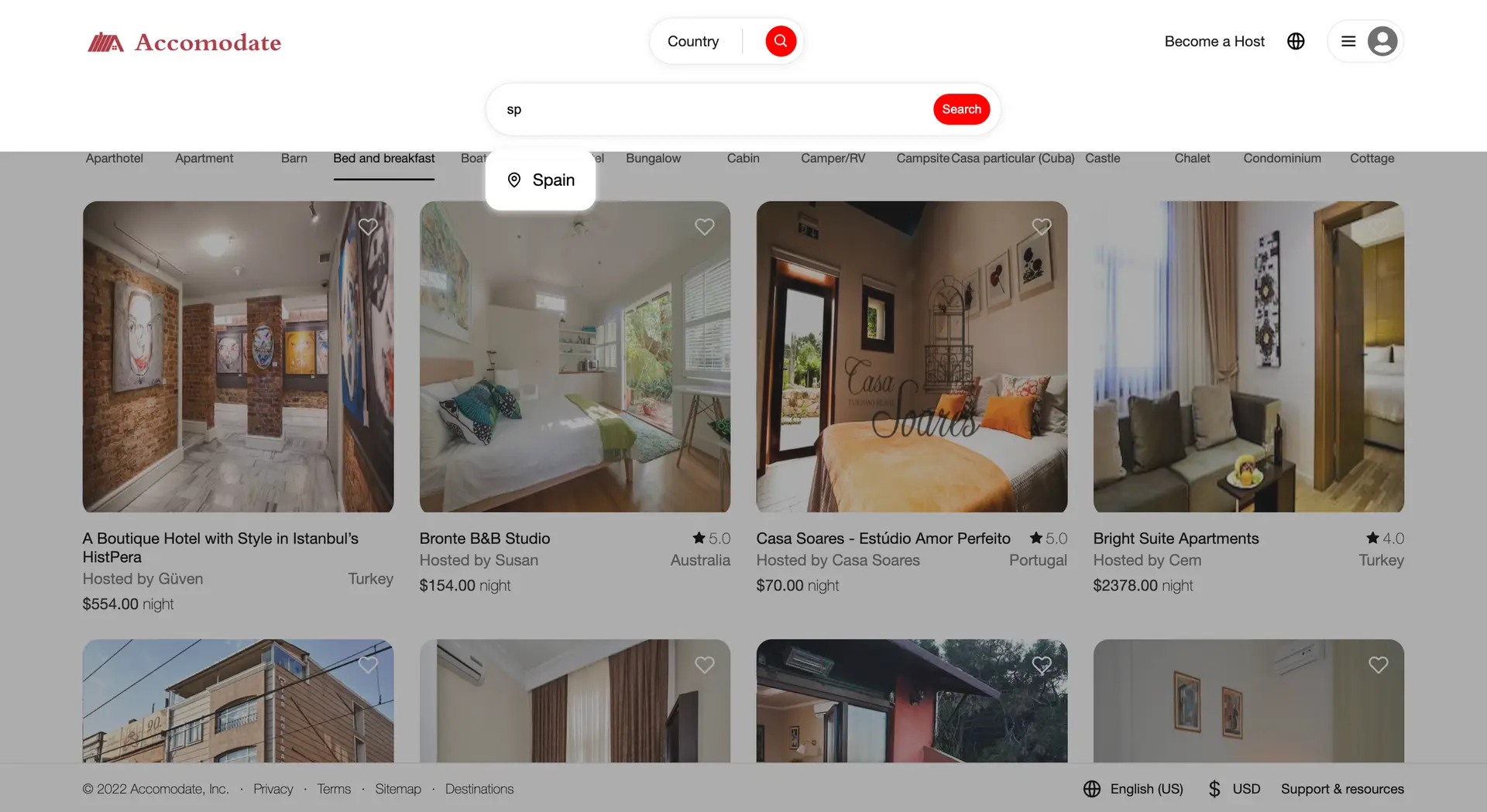Open the Bright Suite Apartments photo
Screen dimensions: 1487x812
point(1248,357)
